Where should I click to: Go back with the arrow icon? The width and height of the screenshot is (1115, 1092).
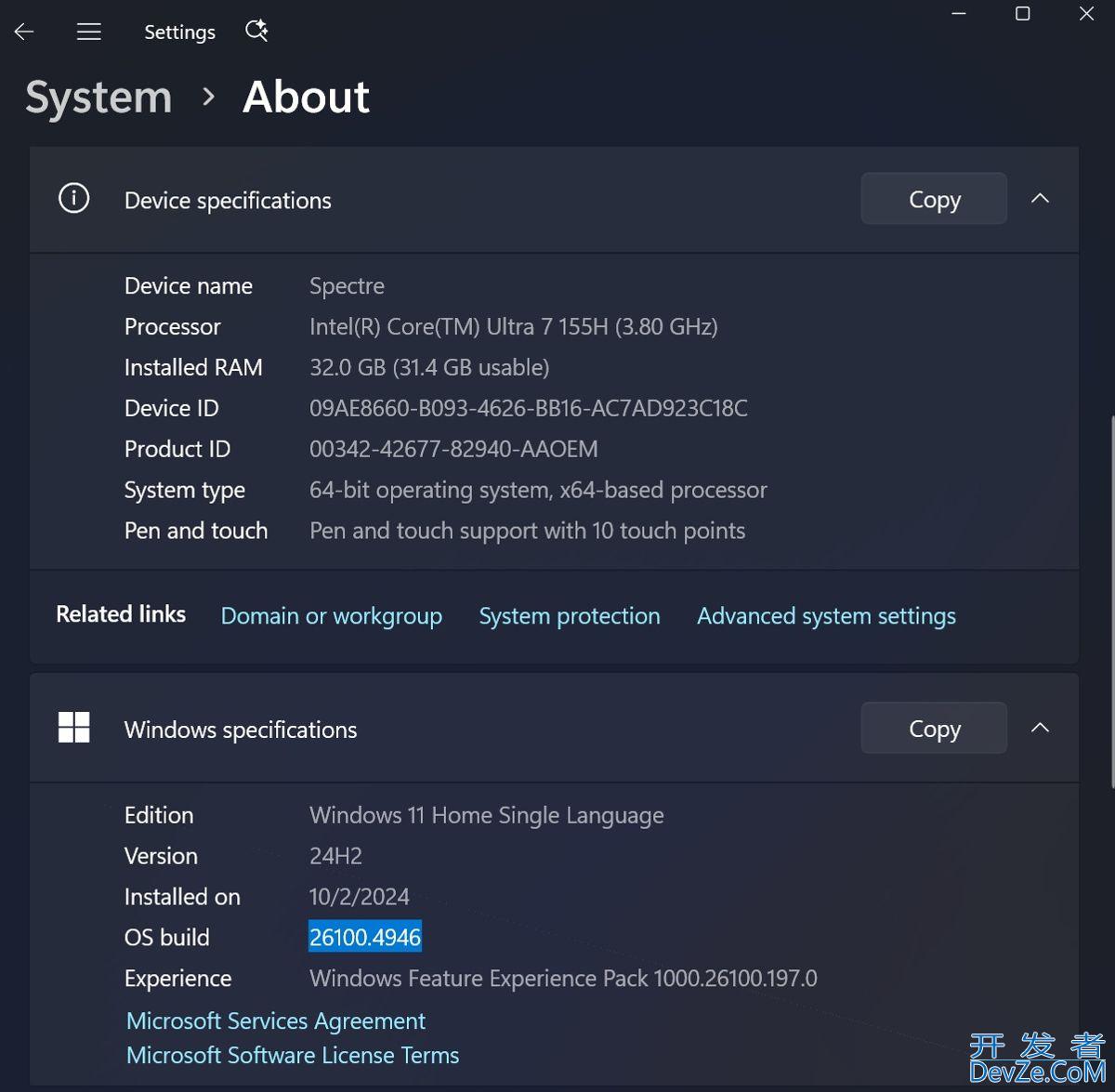click(24, 32)
